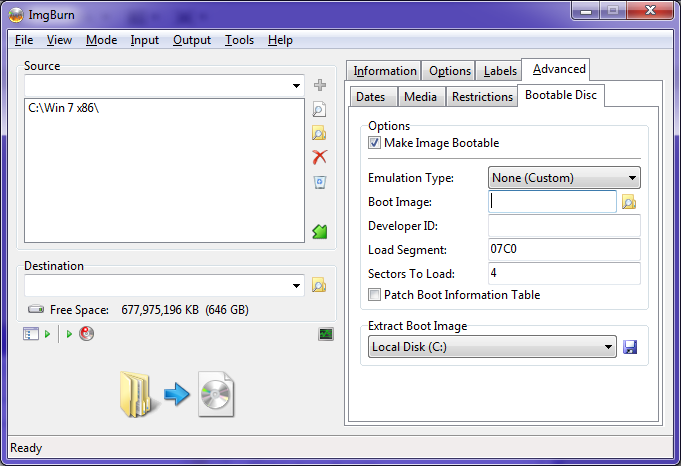This screenshot has height=466, width=681.
Task: Save extracted boot image via floppy icon
Action: (x=630, y=347)
